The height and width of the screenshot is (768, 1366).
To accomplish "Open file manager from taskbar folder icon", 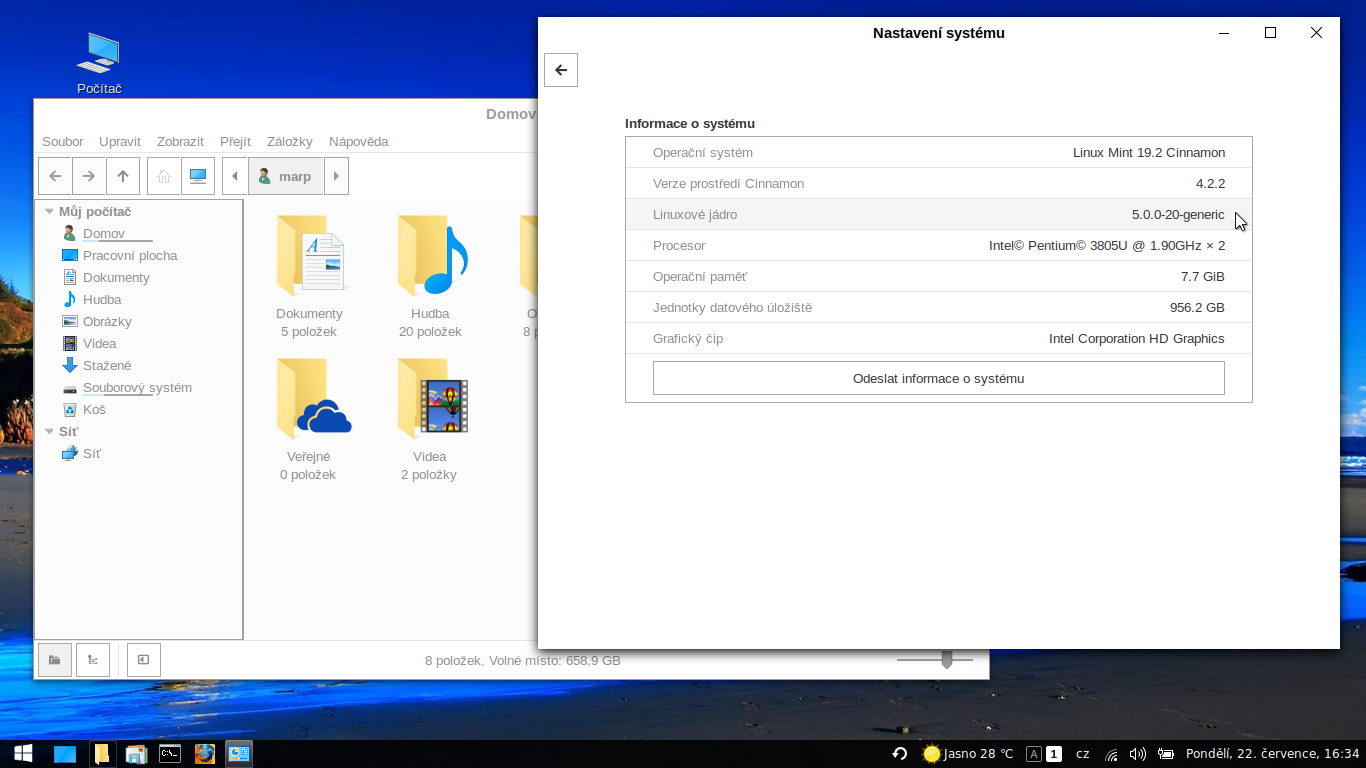I will tap(102, 754).
